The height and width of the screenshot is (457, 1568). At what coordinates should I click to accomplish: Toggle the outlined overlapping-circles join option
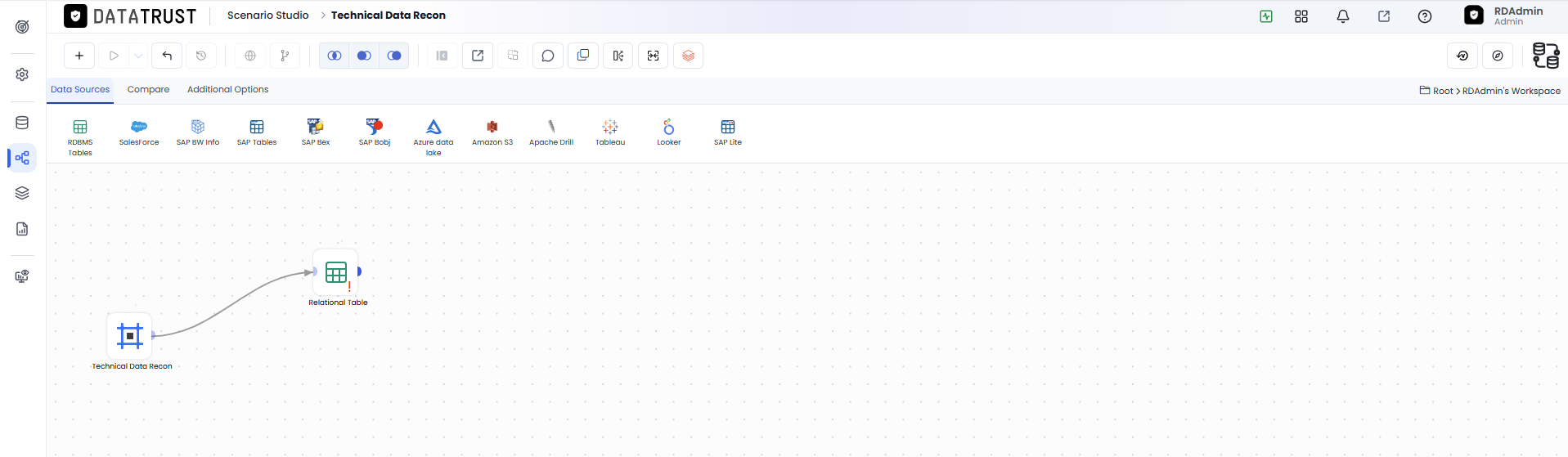tap(334, 56)
